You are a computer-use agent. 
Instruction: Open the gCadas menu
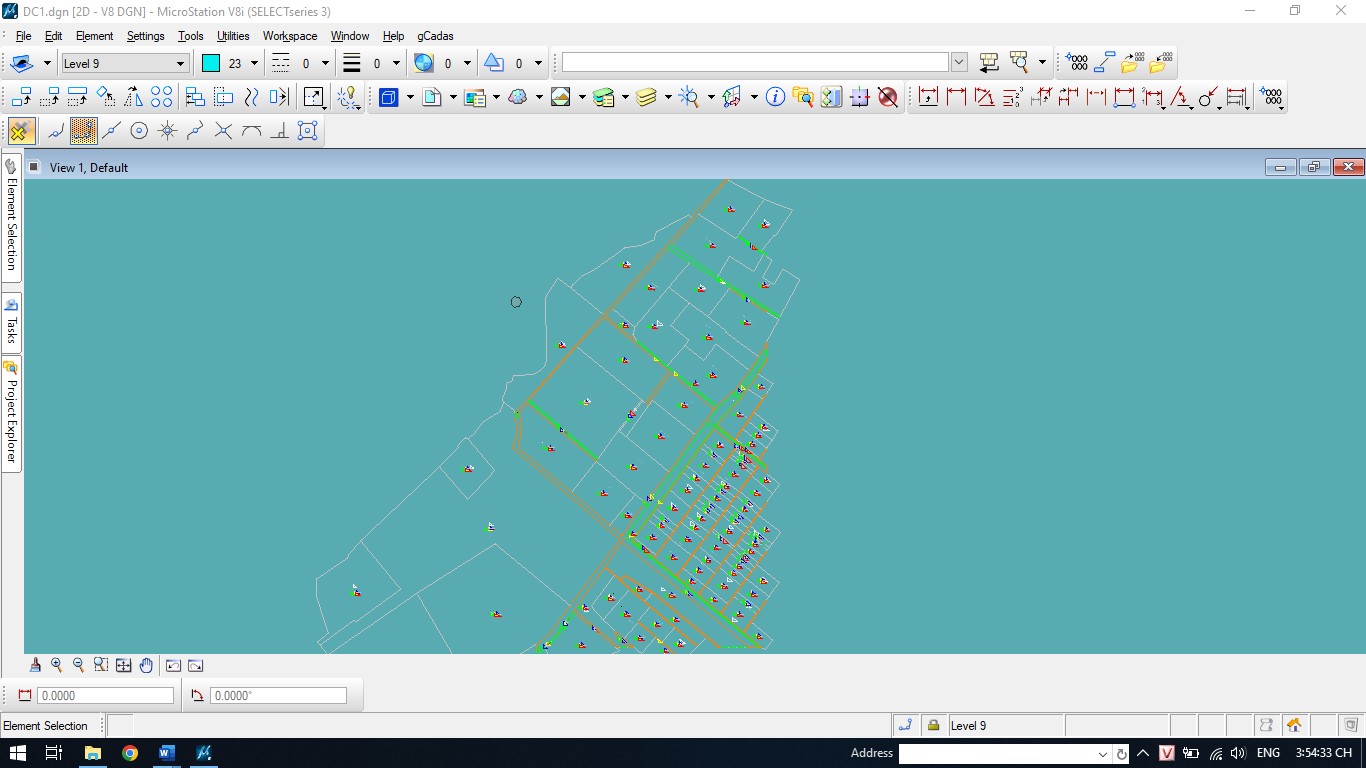435,36
